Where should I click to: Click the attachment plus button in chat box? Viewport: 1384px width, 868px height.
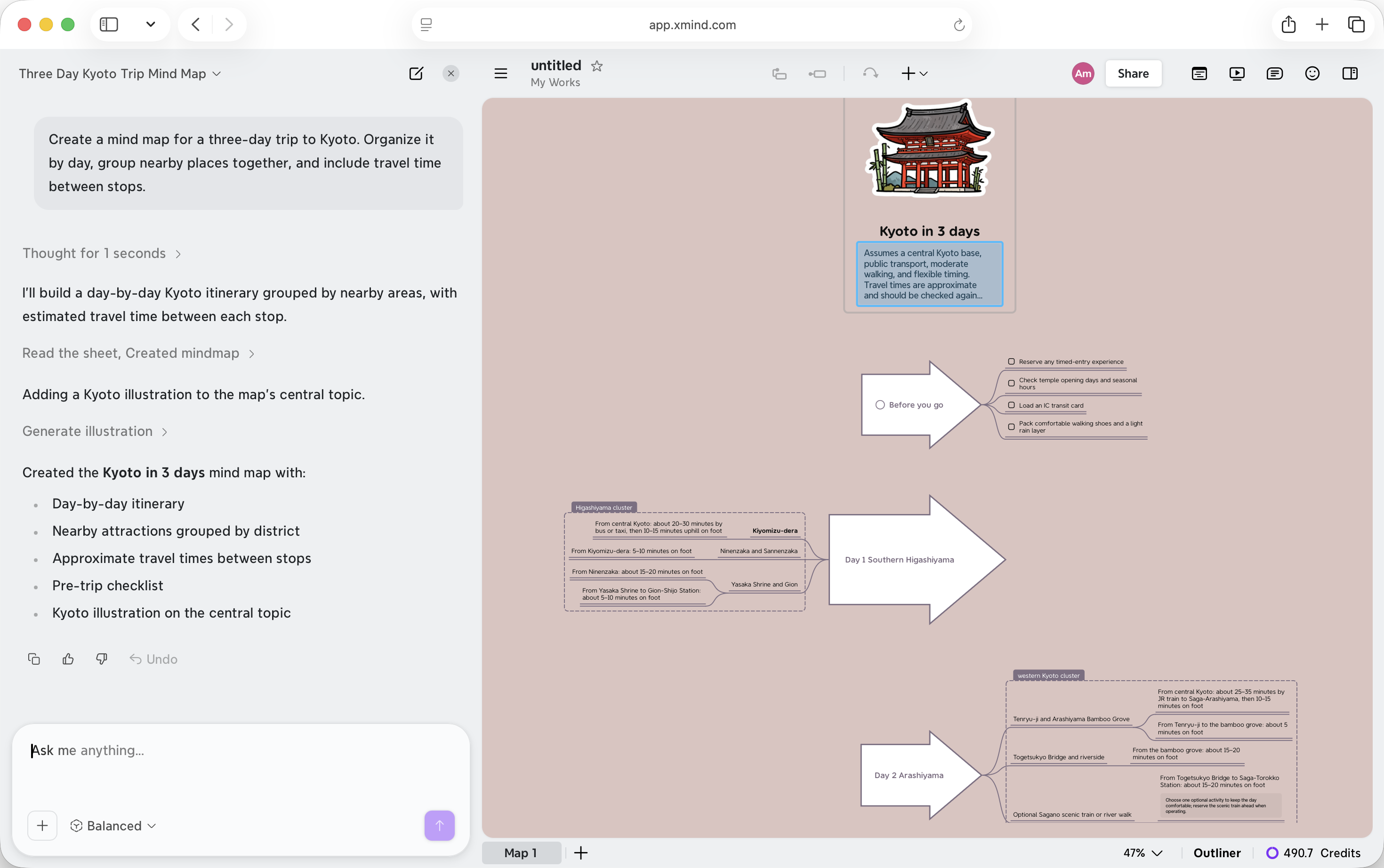tap(42, 826)
